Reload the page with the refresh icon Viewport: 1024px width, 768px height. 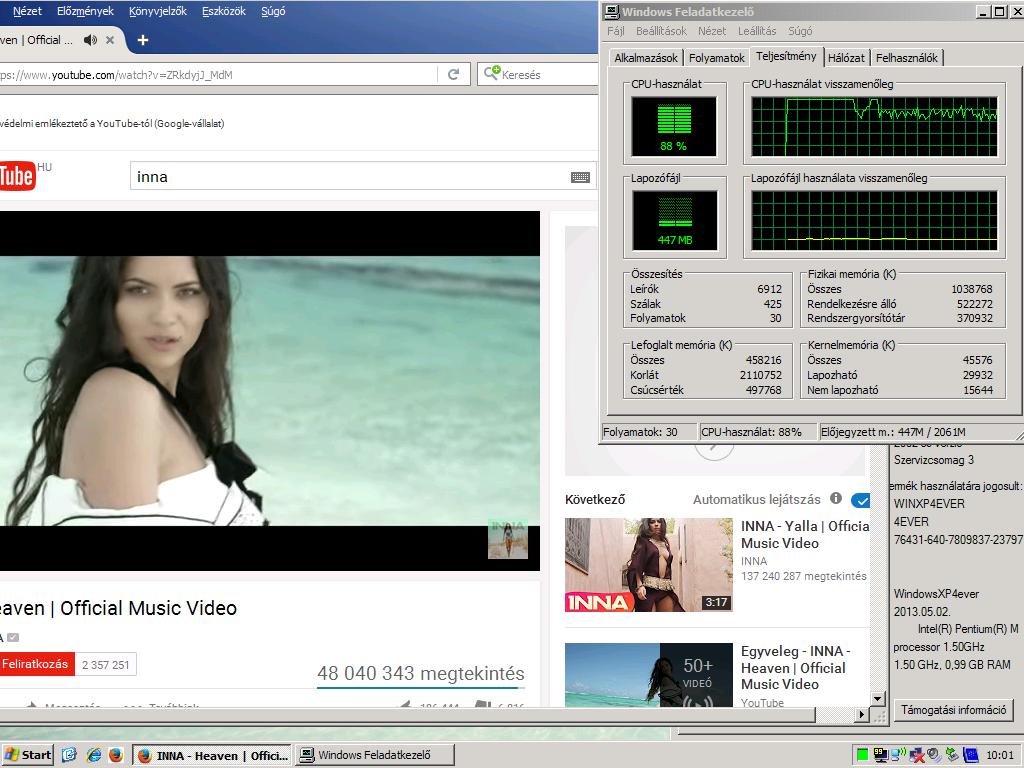click(453, 74)
